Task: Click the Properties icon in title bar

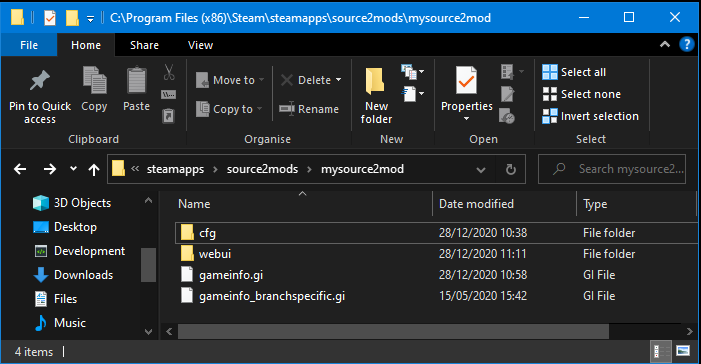Action: (x=50, y=18)
